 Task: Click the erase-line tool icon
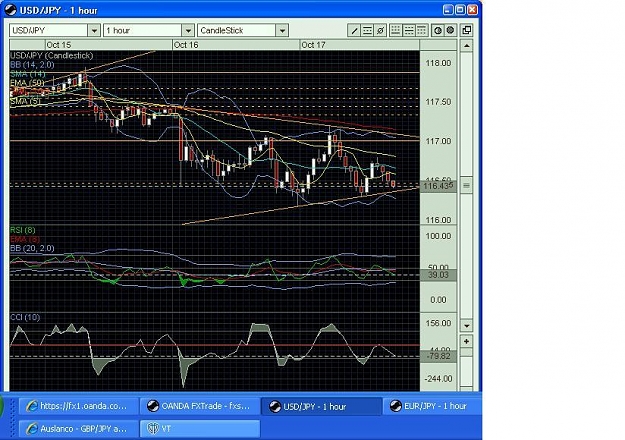(380, 30)
